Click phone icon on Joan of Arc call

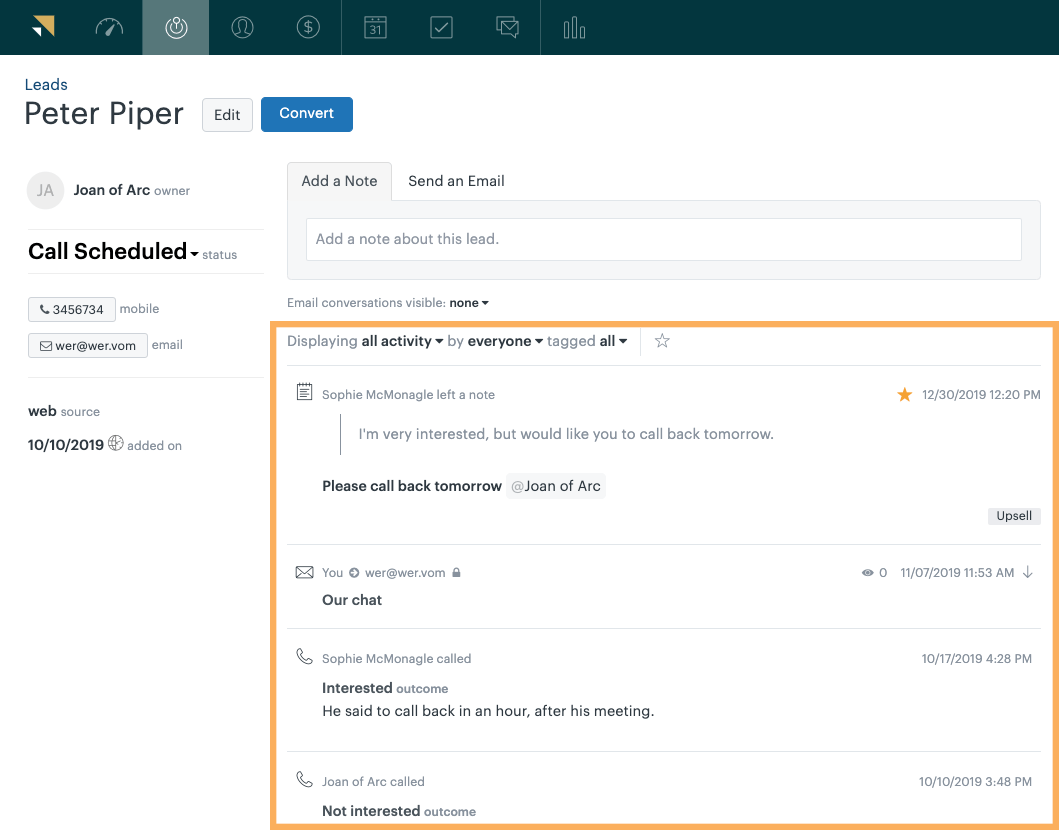(x=305, y=779)
